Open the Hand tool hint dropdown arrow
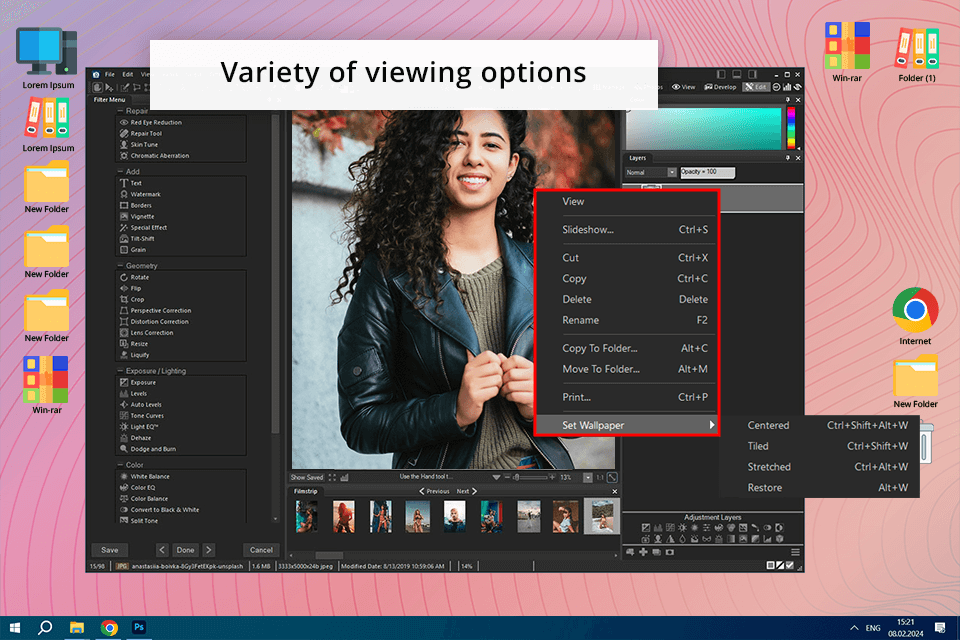 (496, 477)
